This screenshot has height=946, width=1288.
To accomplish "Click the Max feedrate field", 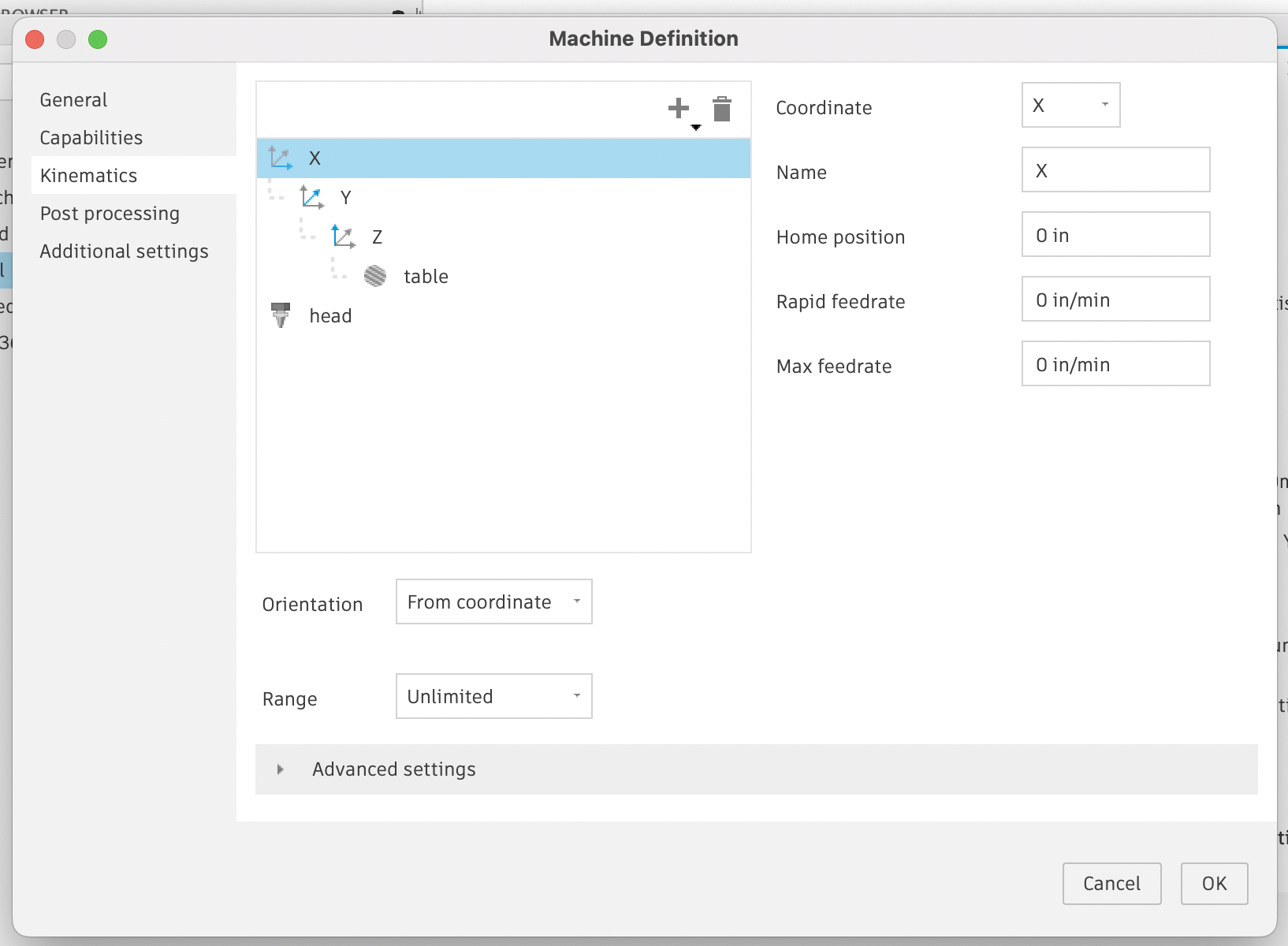I will point(1115,364).
